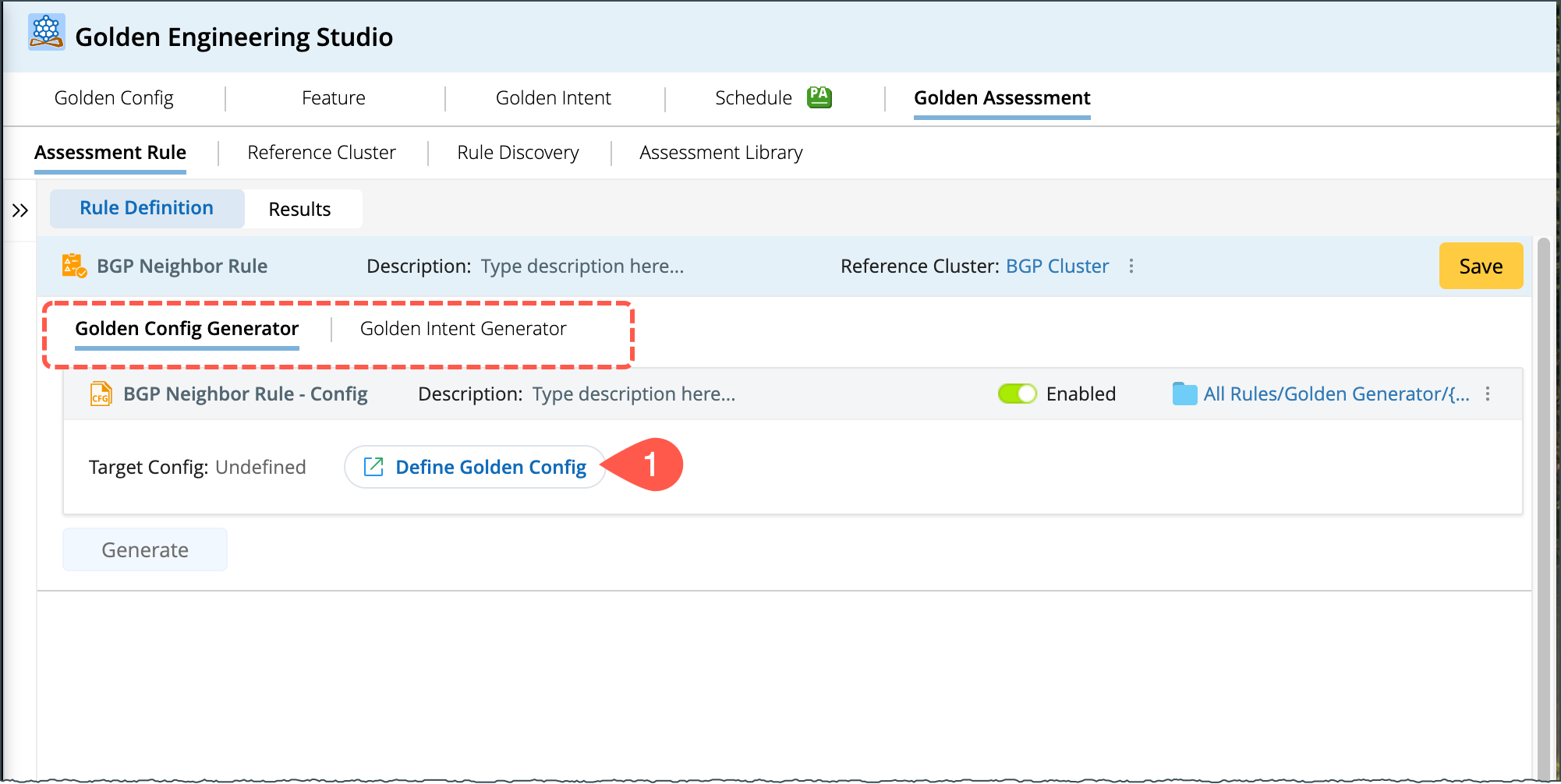Viewport: 1561px width, 784px height.
Task: Click the PA badge icon beside Schedule
Action: coord(819,97)
